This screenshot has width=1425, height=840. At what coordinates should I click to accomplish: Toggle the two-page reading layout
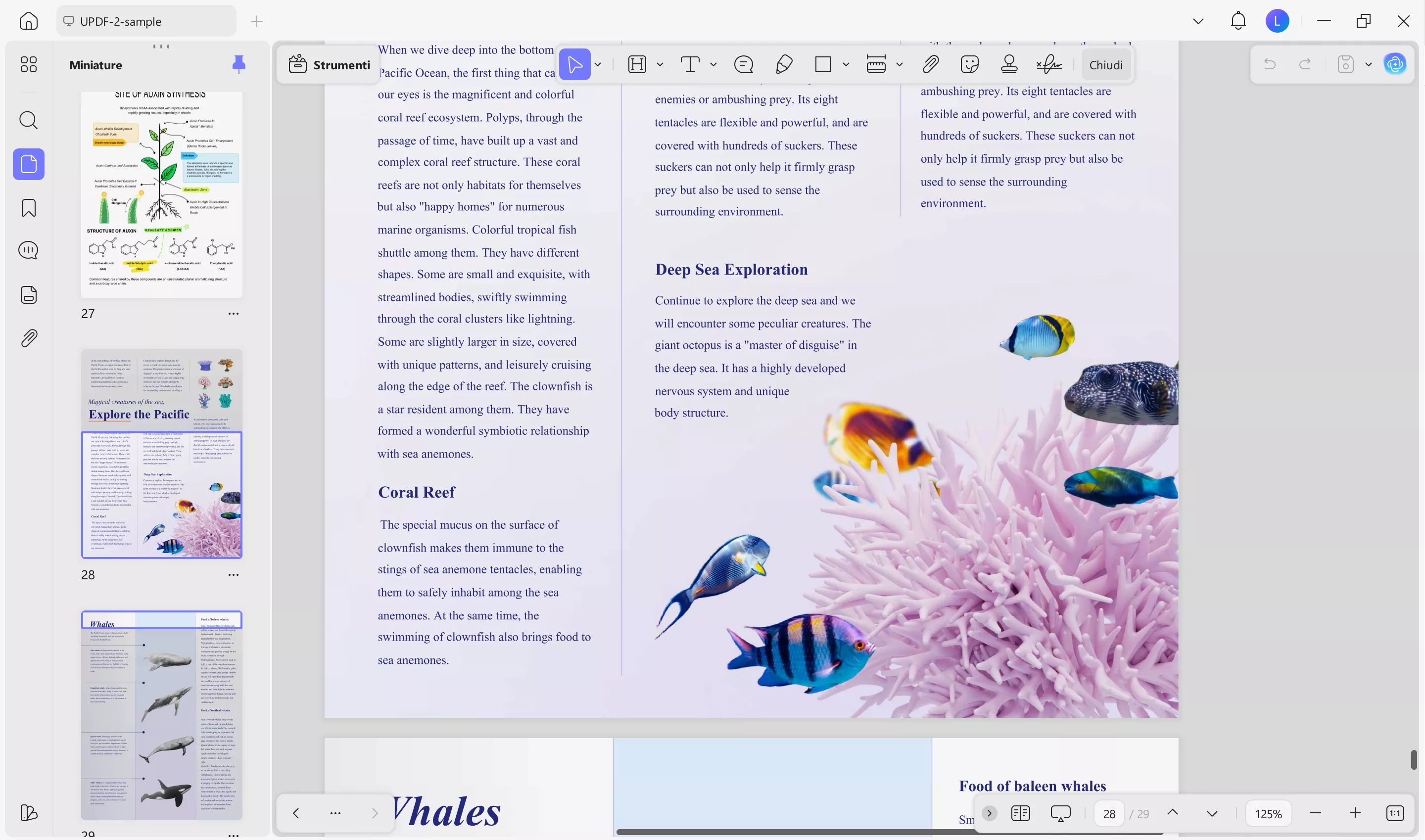click(1020, 813)
